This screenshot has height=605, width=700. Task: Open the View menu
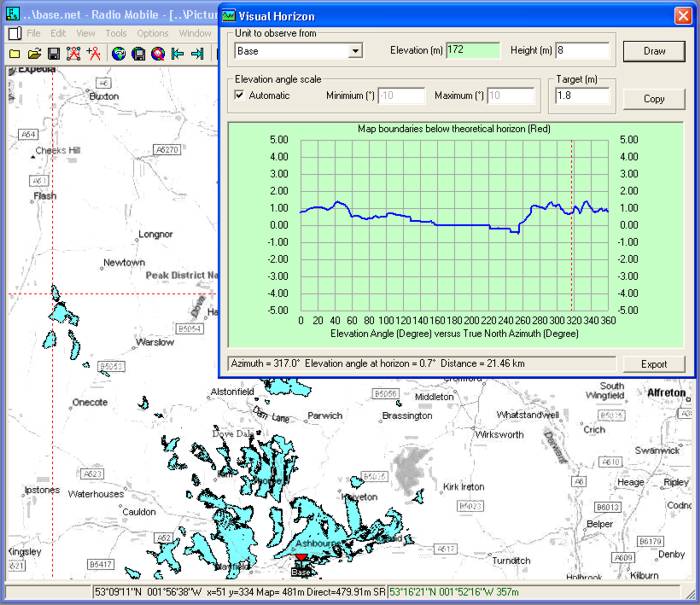tap(86, 33)
